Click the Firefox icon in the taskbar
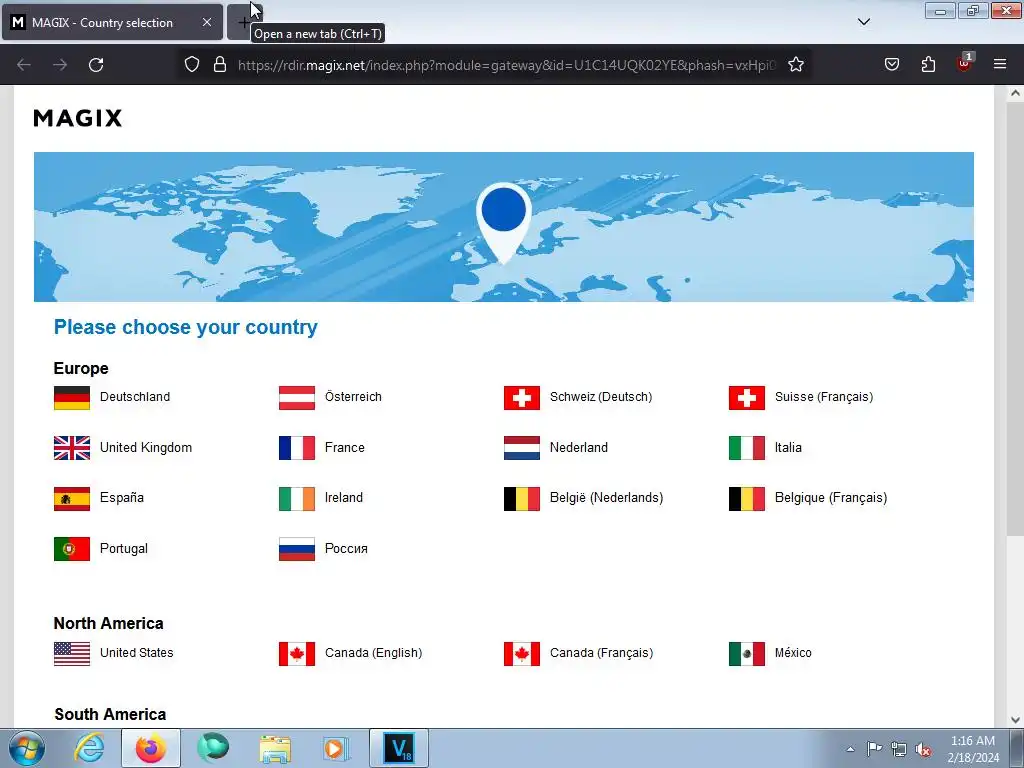Image resolution: width=1024 pixels, height=768 pixels. 151,748
